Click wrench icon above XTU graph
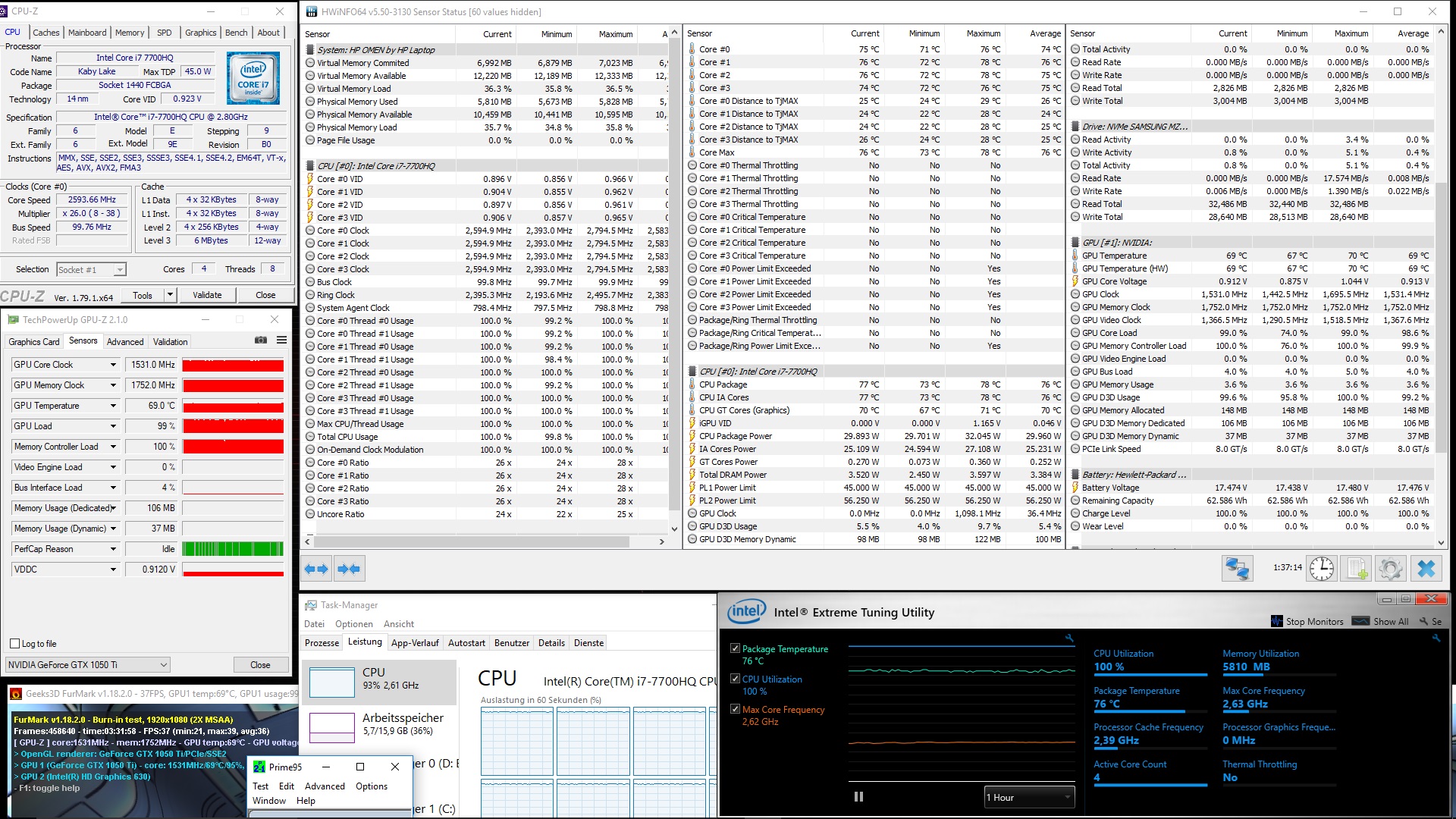This screenshot has width=1456, height=819. [x=1069, y=639]
